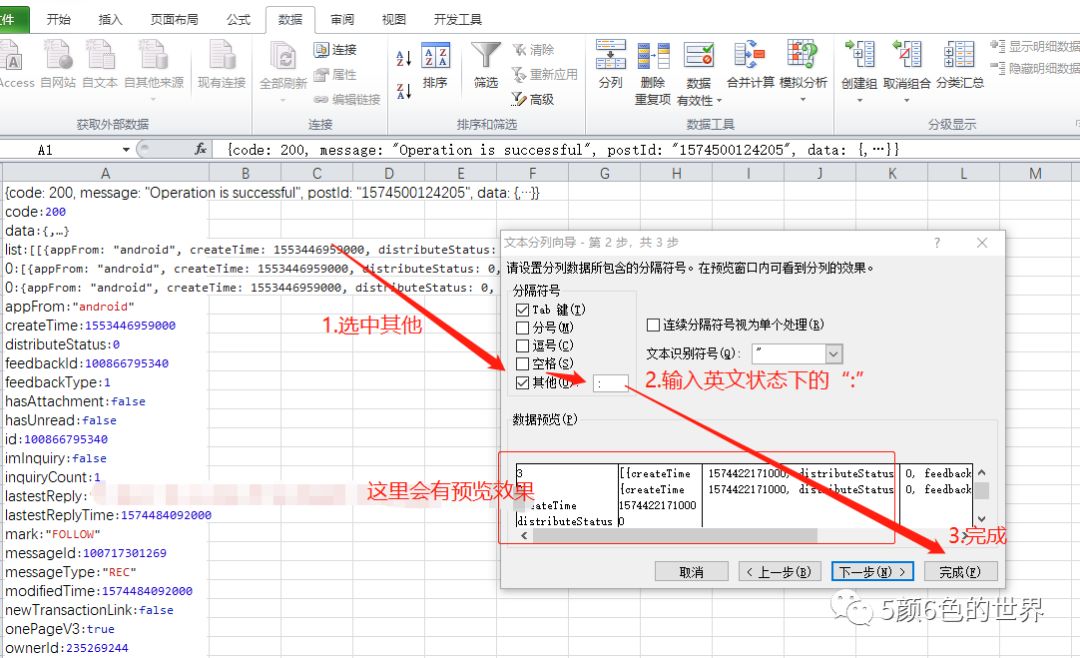Click 取消 cancel button in wizard
Image resolution: width=1080 pixels, height=658 pixels.
coord(691,572)
